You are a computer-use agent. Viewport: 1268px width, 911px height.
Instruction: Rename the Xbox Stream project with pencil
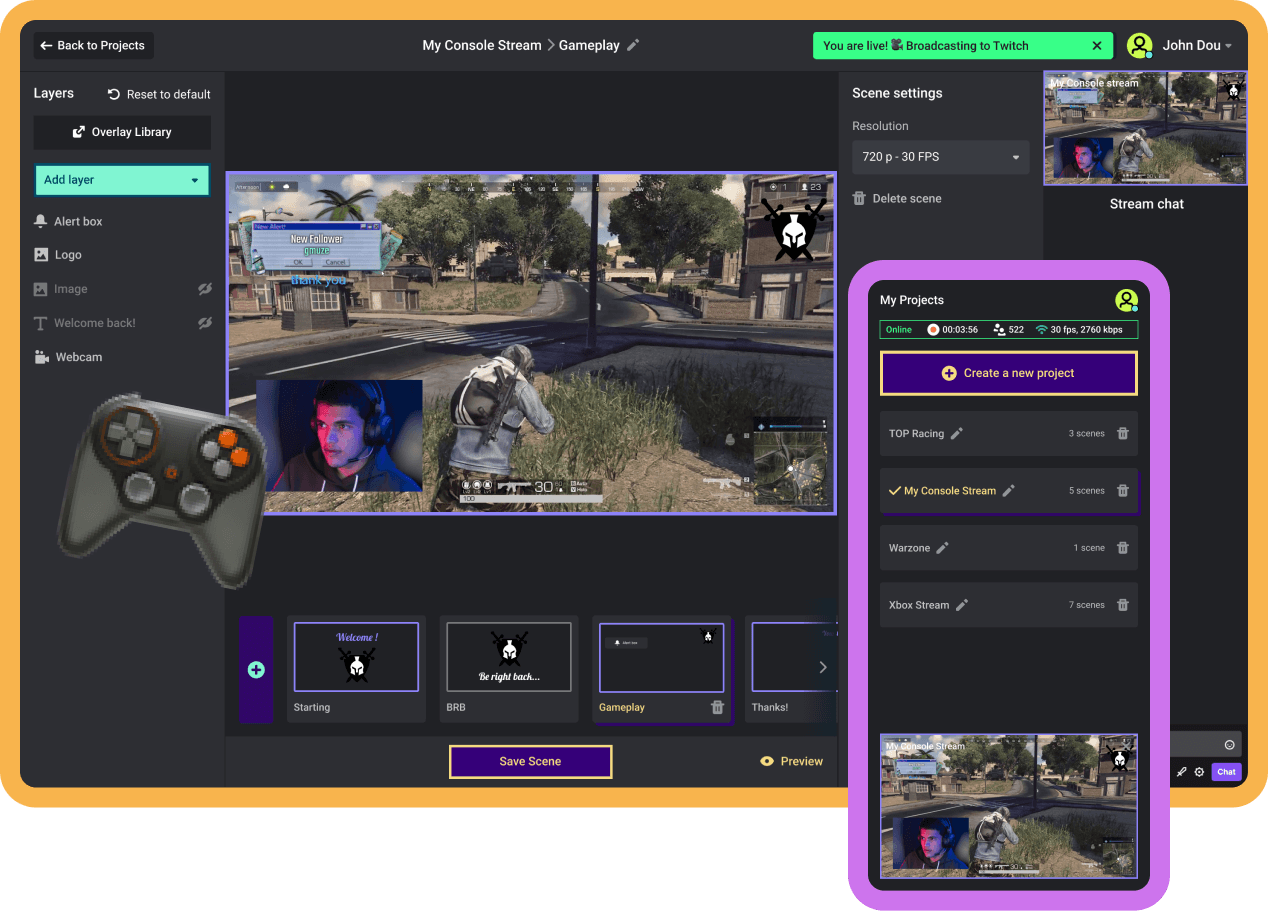[x=962, y=605]
